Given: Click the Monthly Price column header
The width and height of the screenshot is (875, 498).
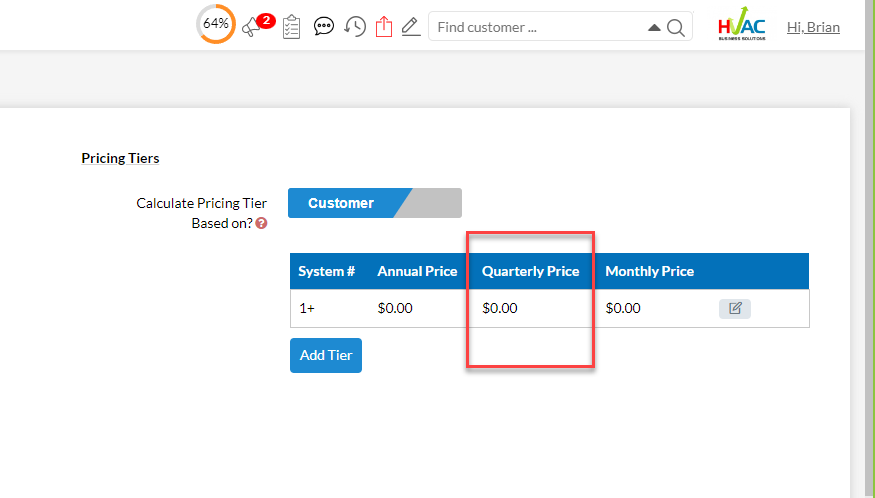Looking at the screenshot, I should (650, 271).
